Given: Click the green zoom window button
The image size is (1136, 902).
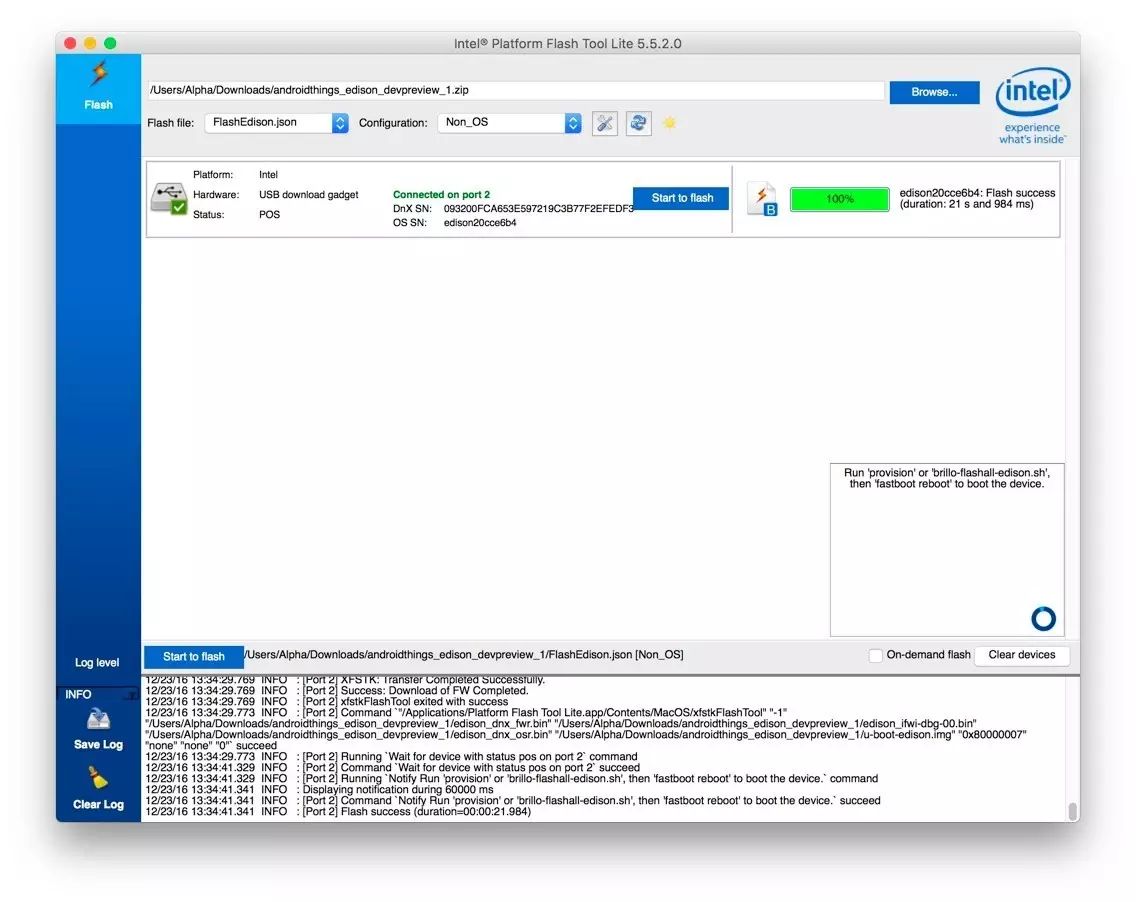Looking at the screenshot, I should click(110, 43).
